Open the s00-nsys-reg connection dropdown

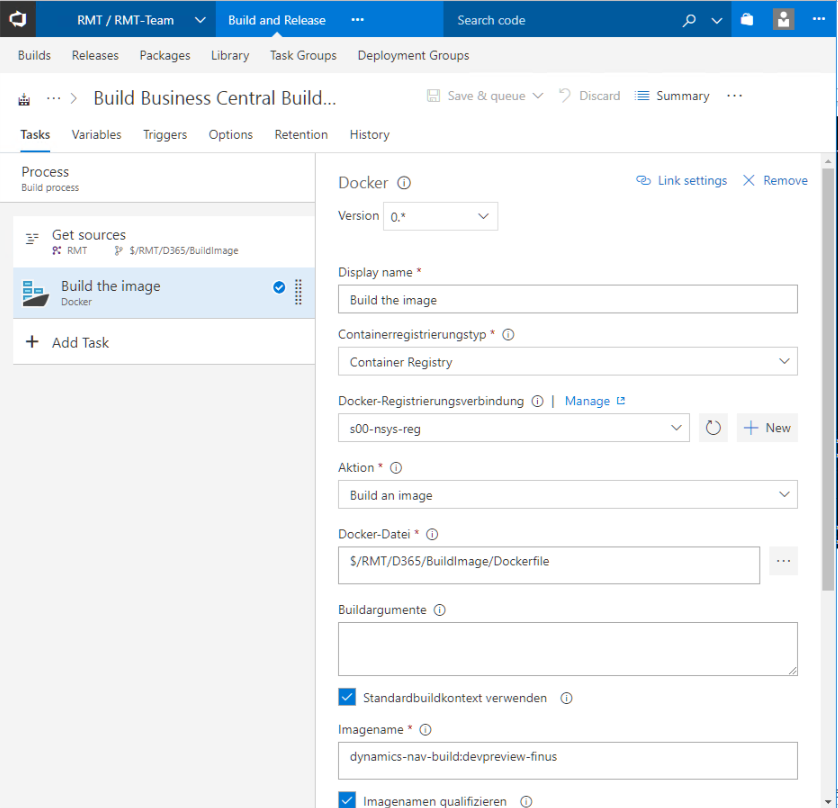(x=514, y=428)
